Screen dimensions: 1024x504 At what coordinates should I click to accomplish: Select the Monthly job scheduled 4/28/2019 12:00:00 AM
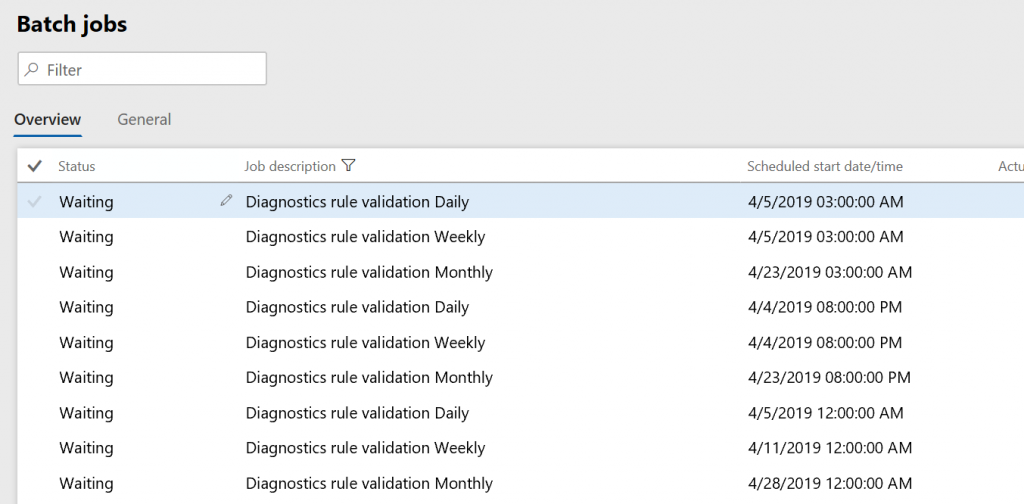coord(369,483)
